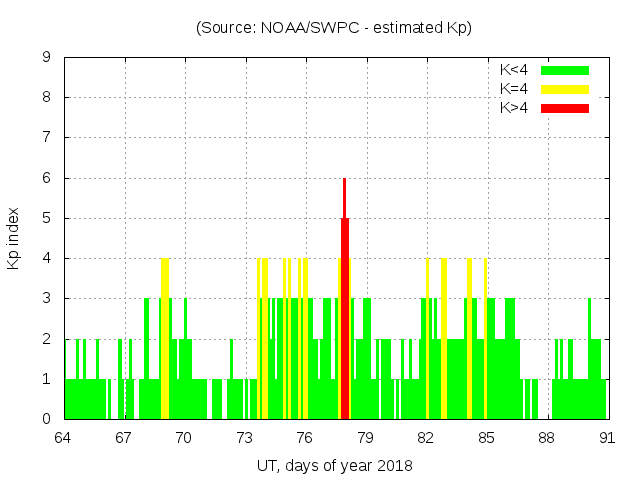Click the 'Kp index' y-axis label
This screenshot has width=640, height=480.
coord(14,239)
